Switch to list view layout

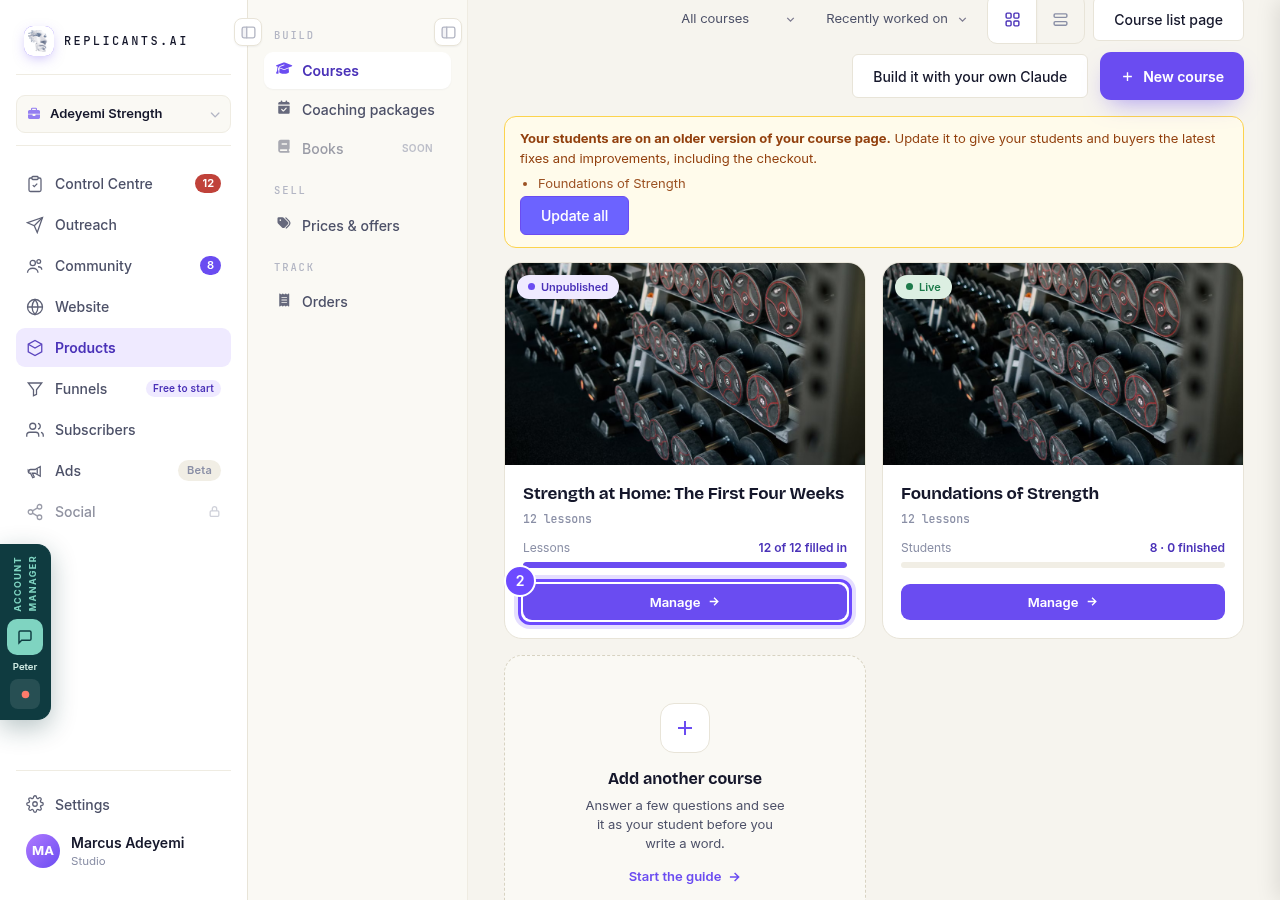(x=1060, y=20)
